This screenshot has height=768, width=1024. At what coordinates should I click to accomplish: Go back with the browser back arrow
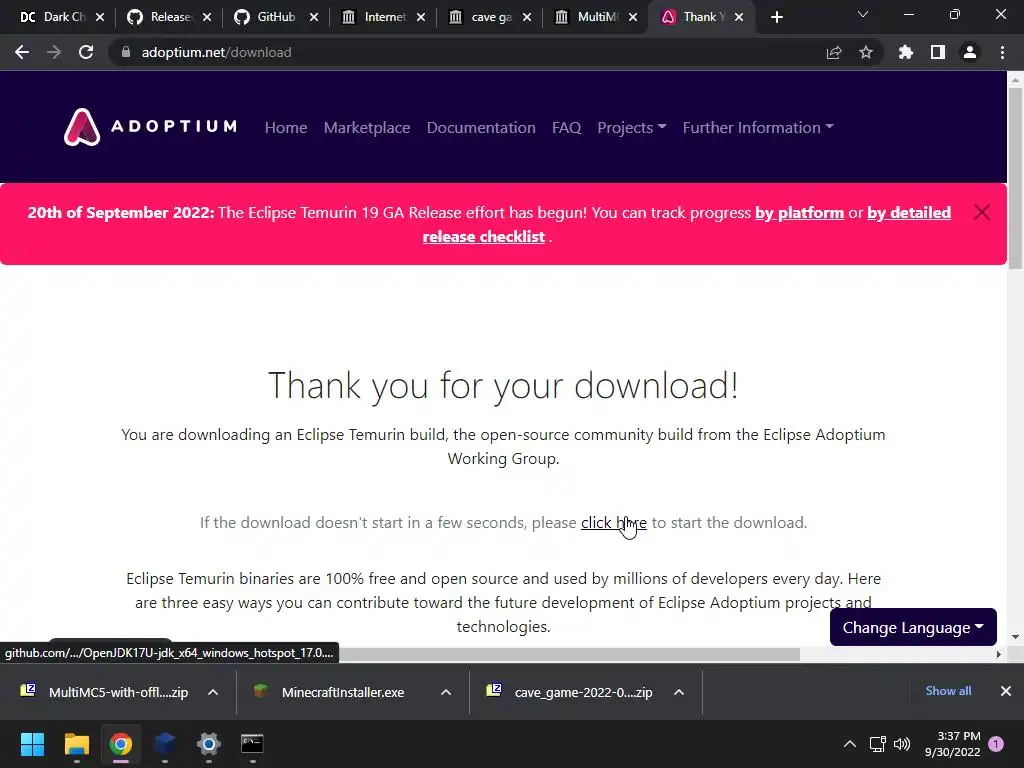[x=22, y=52]
